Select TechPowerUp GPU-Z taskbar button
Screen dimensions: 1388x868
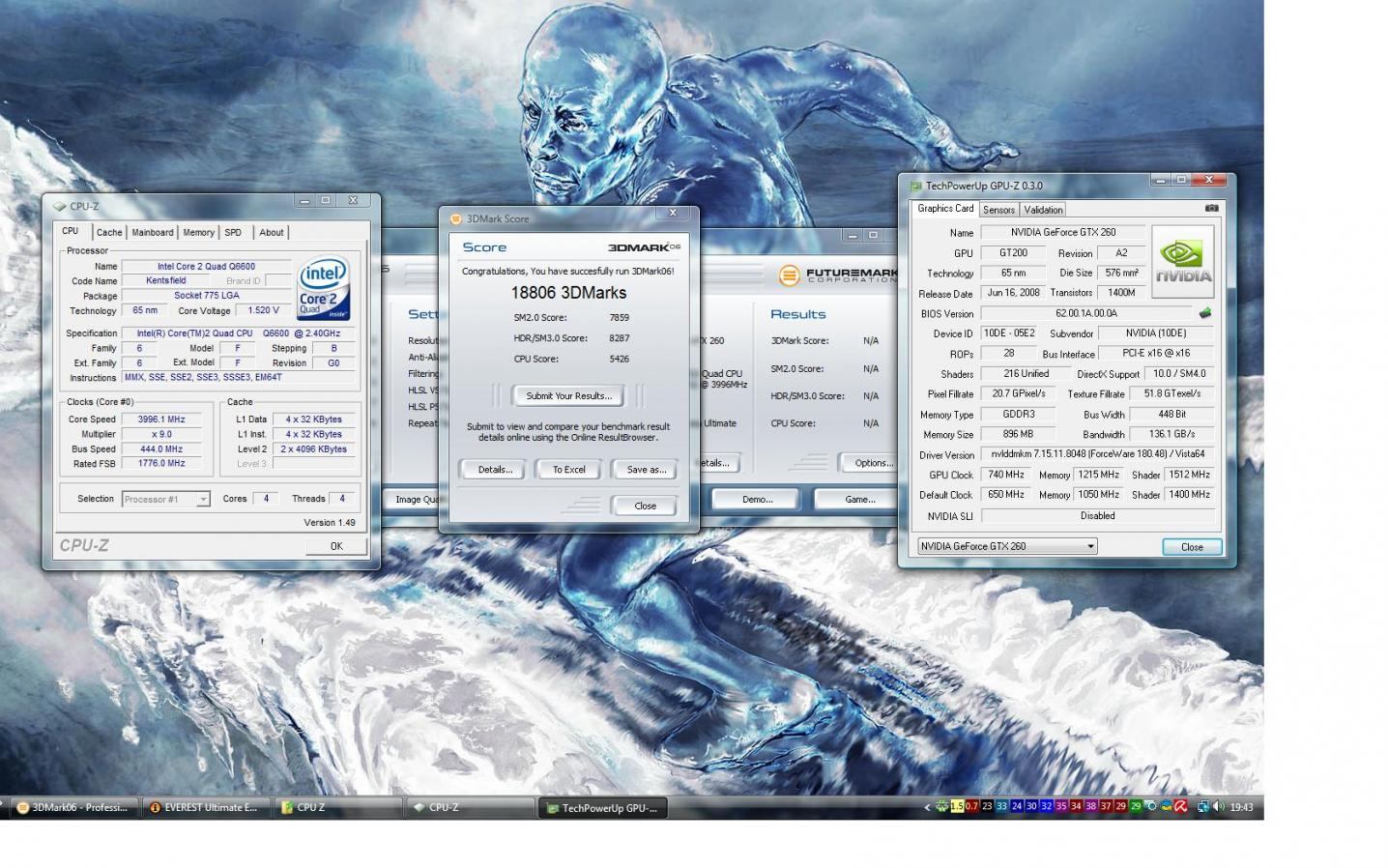tap(602, 808)
